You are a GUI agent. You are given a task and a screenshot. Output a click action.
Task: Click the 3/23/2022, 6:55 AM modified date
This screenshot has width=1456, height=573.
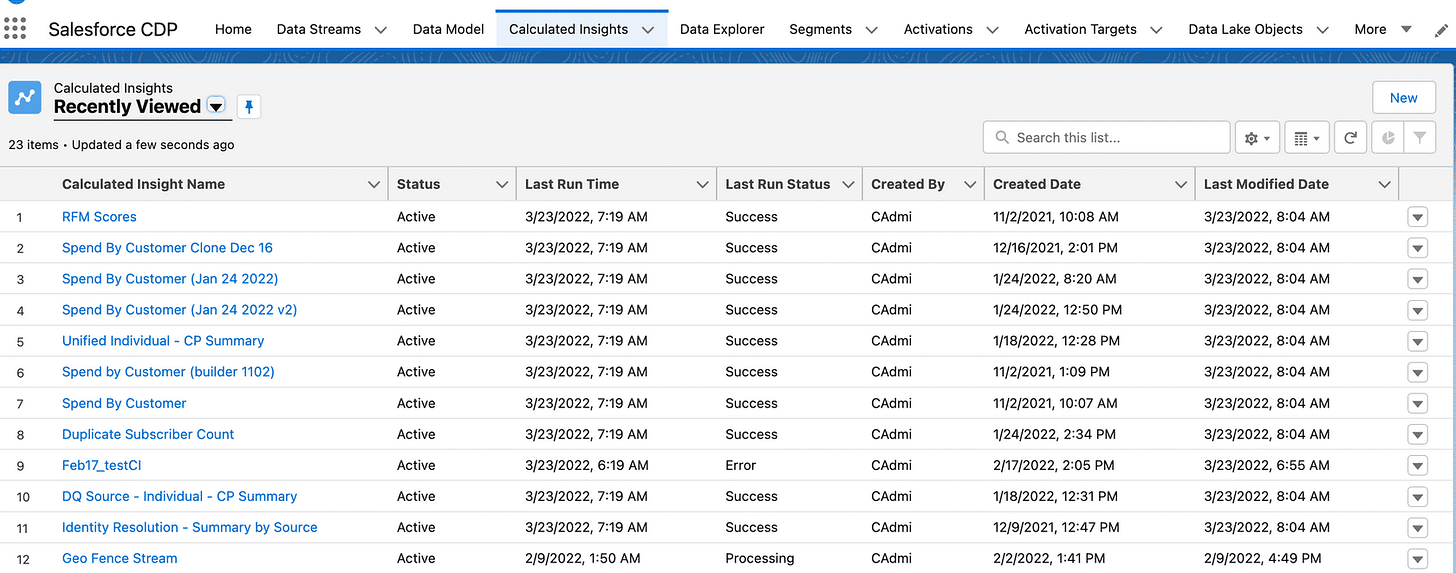point(1266,466)
